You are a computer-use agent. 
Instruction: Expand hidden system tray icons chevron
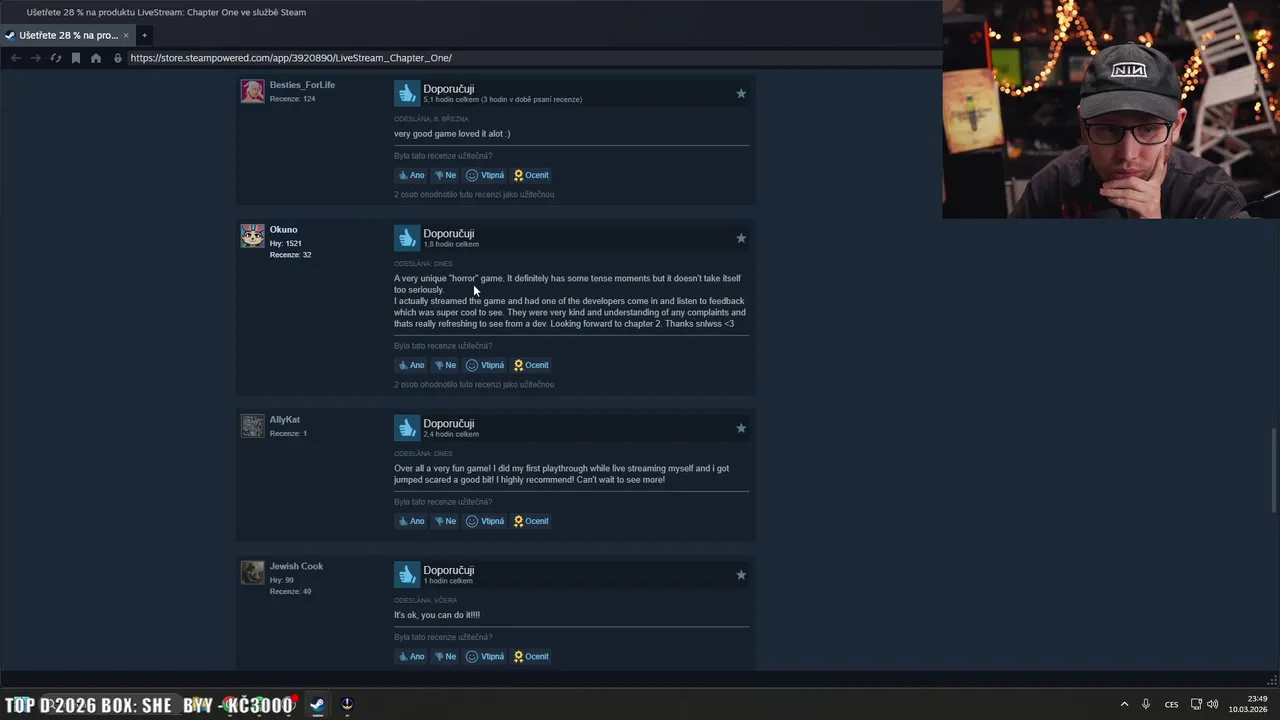click(x=1124, y=704)
